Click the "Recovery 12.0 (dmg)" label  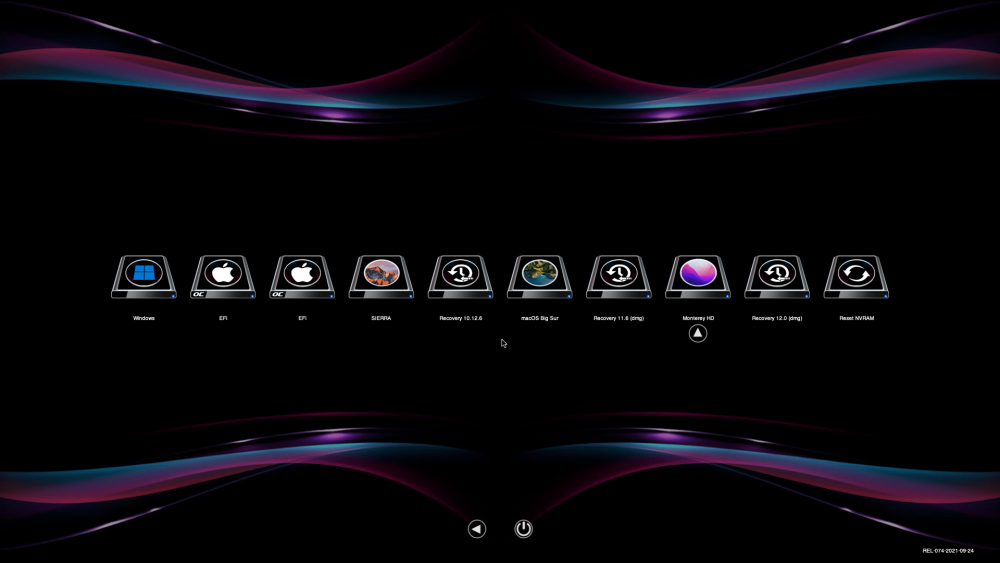pos(777,318)
